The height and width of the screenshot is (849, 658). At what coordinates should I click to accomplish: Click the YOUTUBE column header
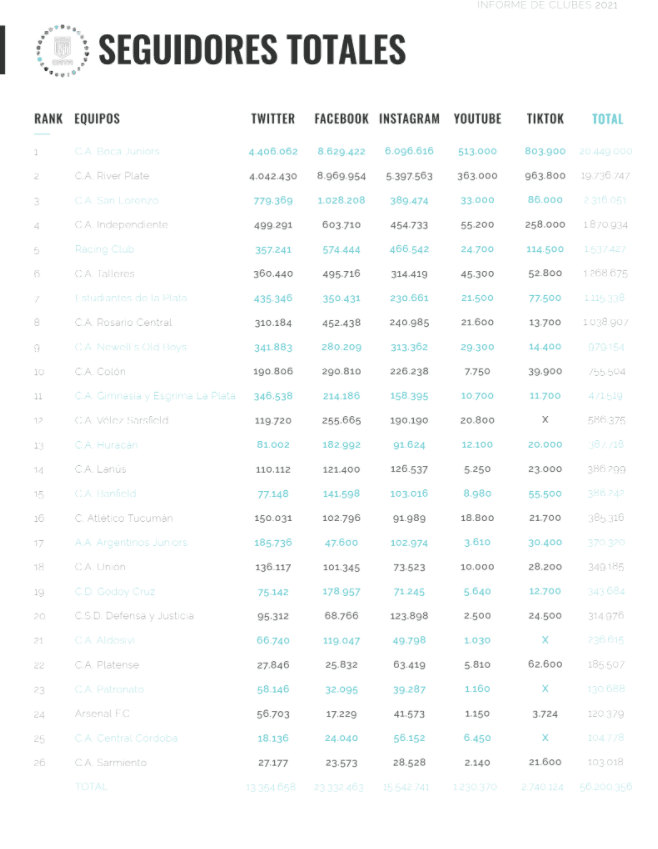tap(477, 119)
